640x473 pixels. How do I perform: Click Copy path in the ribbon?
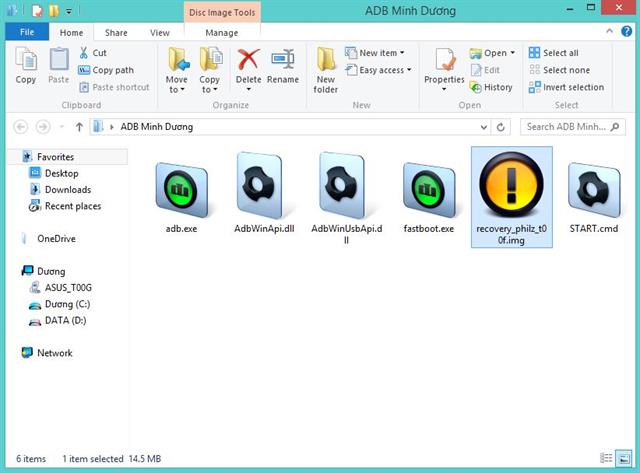point(106,70)
